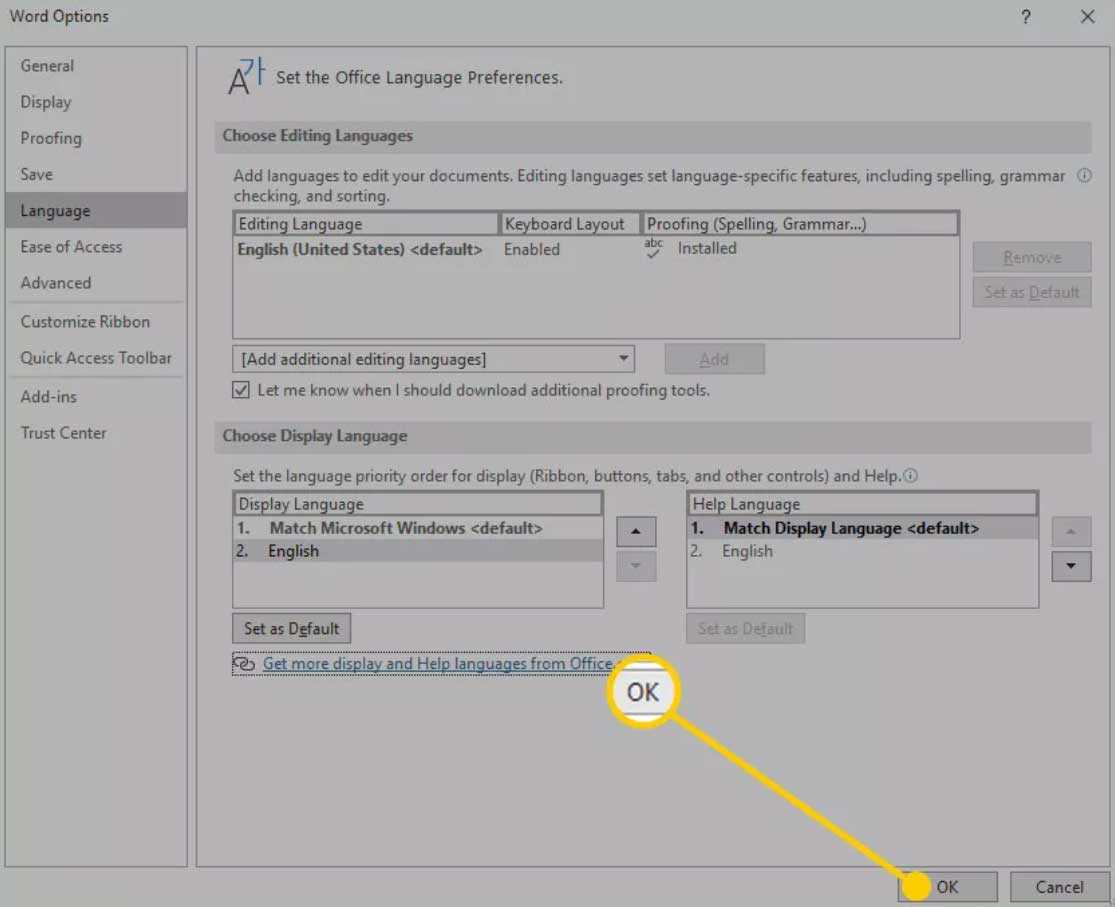
Task: Click Set as Default under Display Language
Action: coord(291,629)
